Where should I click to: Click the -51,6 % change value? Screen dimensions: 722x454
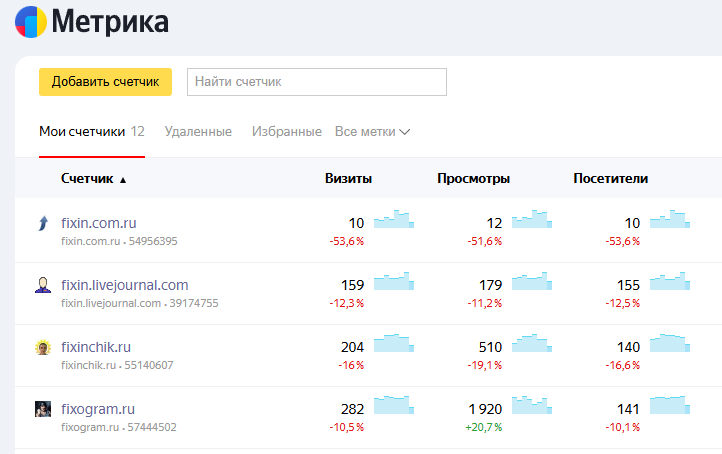484,241
